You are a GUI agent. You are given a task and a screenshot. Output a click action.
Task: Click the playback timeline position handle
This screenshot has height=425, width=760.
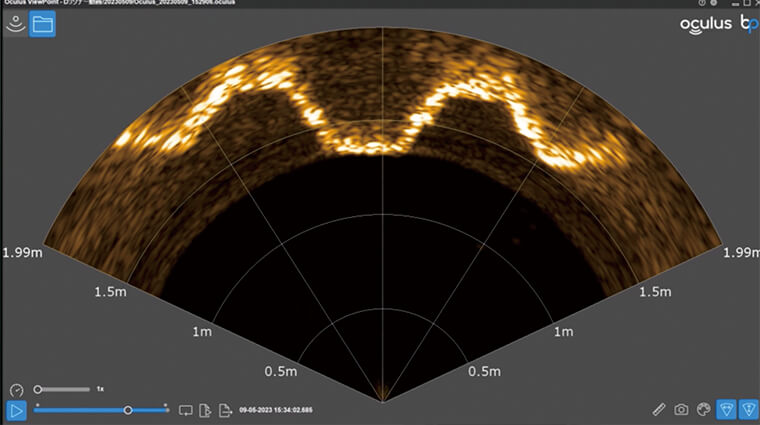coord(128,410)
